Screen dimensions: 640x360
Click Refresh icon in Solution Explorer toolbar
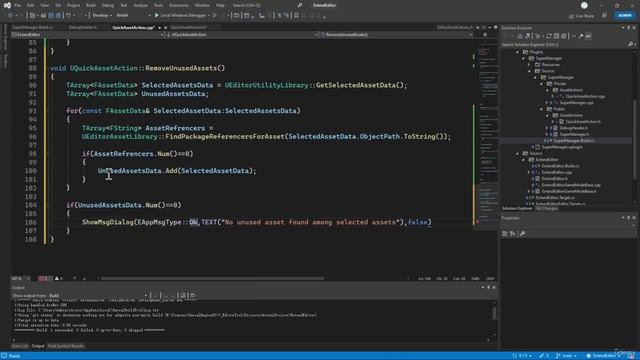point(549,36)
